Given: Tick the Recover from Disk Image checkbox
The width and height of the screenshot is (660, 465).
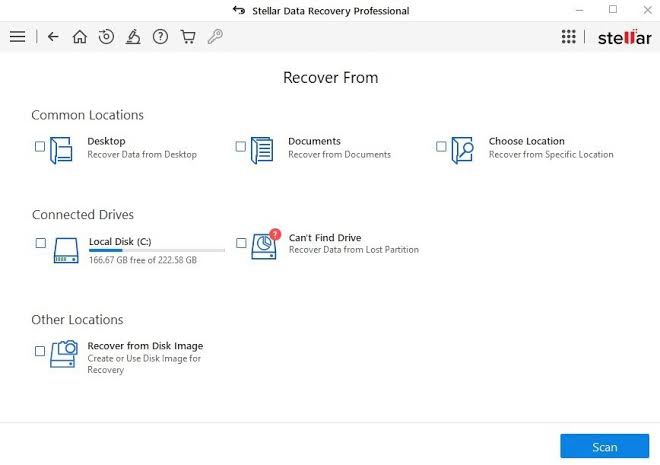Looking at the screenshot, I should point(40,351).
